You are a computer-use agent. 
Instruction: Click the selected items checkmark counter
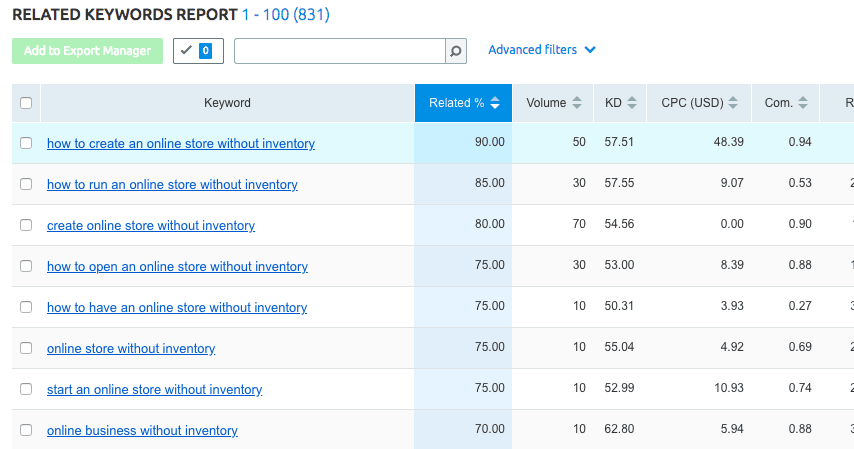point(198,51)
